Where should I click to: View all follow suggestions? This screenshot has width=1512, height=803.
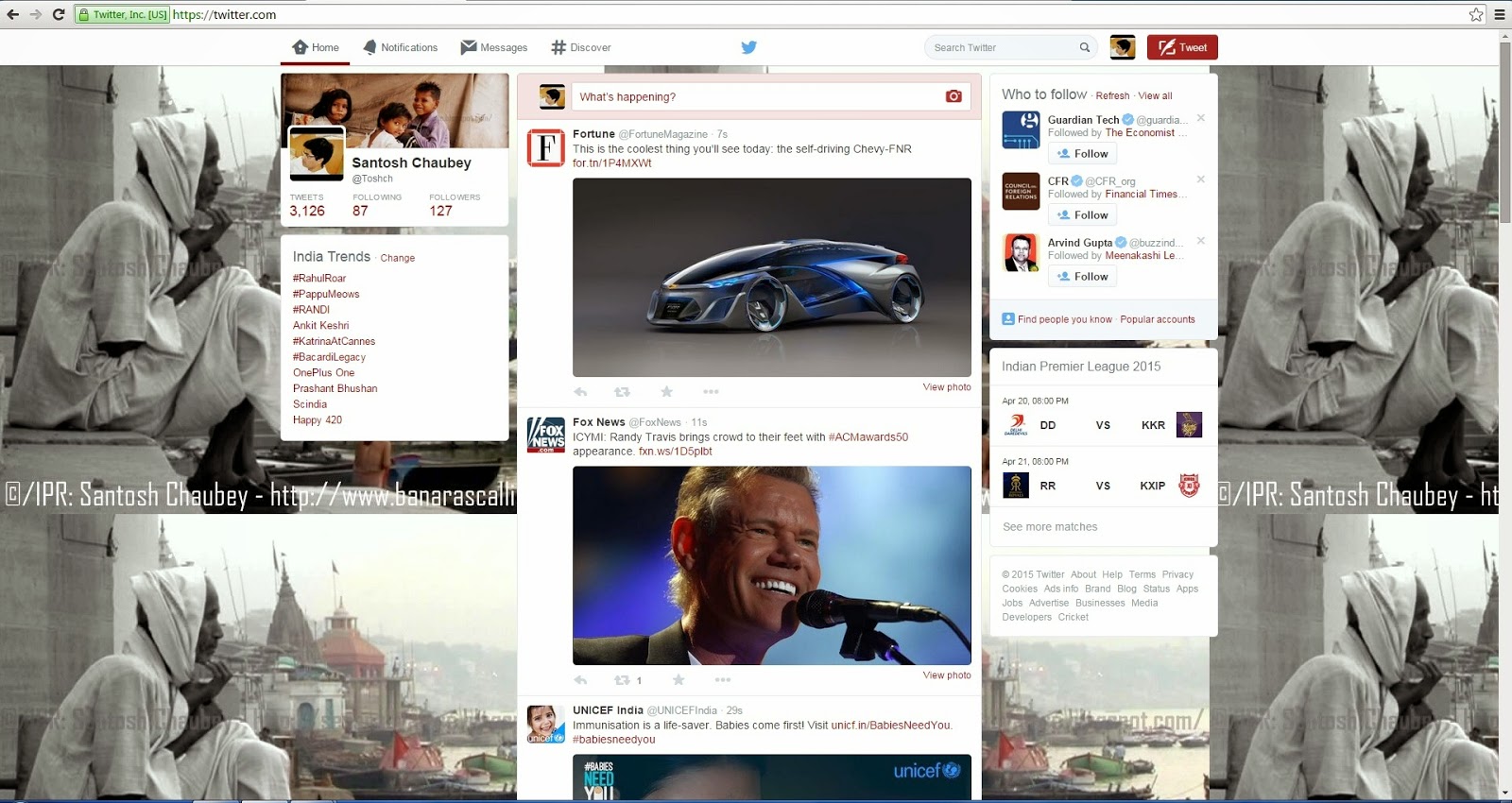[x=1155, y=95]
